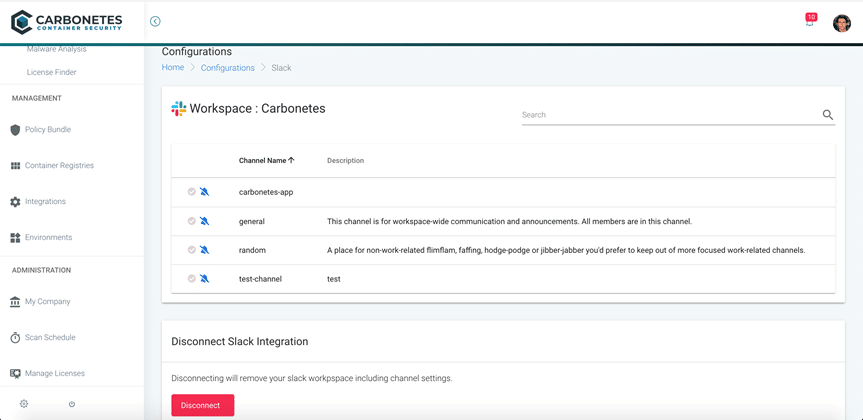This screenshot has height=420, width=863.
Task: Toggle muted bell for random channel
Action: [x=205, y=250]
